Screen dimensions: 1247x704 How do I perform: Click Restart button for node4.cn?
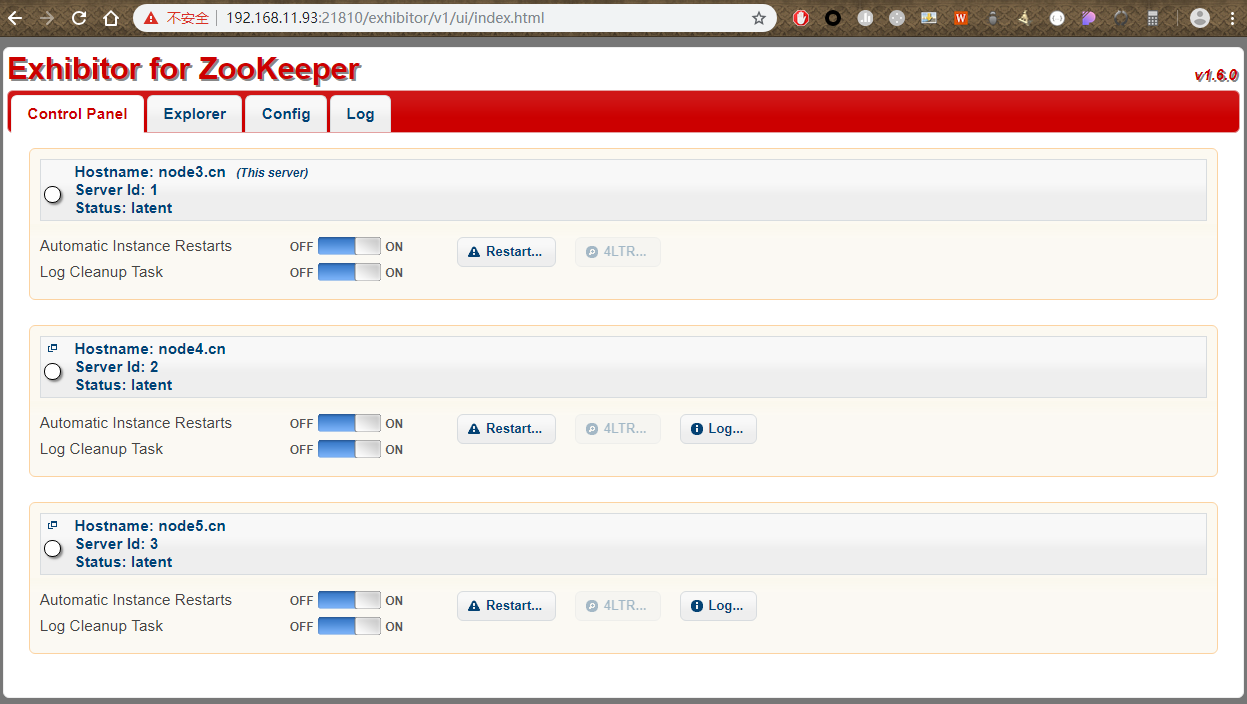(506, 429)
